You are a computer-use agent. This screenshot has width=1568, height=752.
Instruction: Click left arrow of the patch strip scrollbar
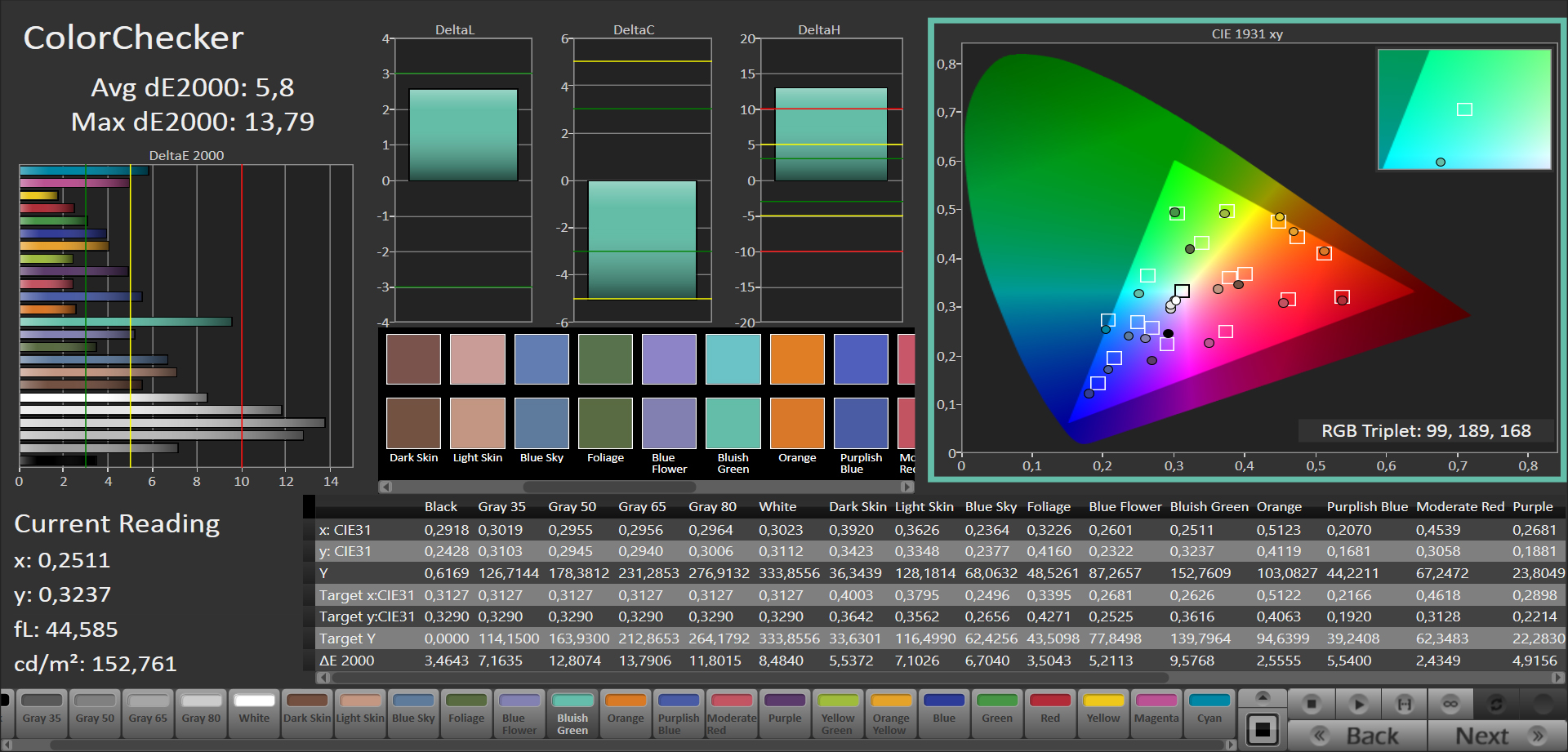point(6,745)
